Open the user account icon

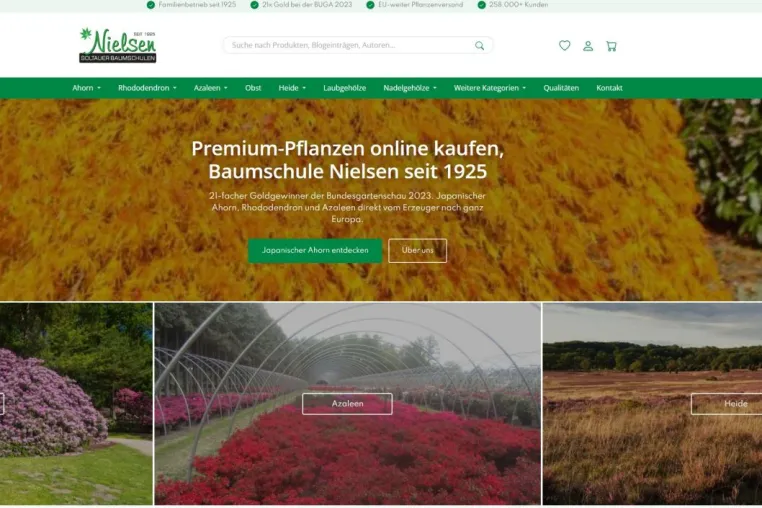(x=588, y=46)
